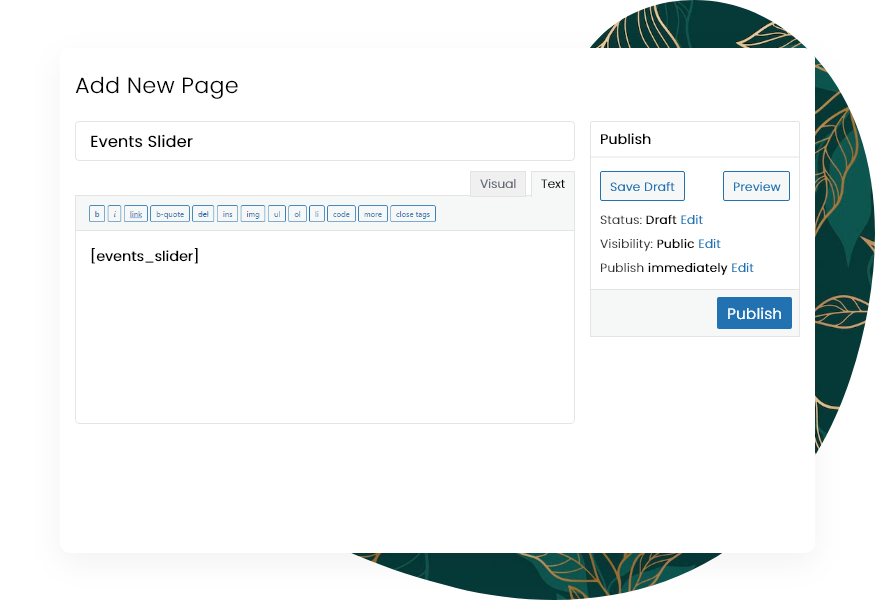This screenshot has width=875, height=600.
Task: Insert a Read More tag
Action: [372, 213]
